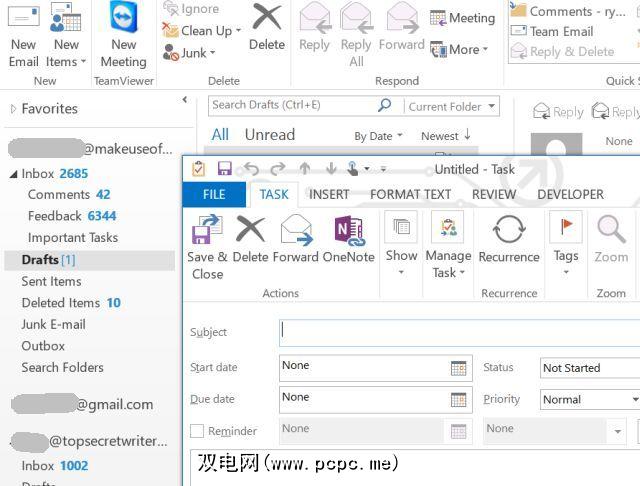Click the Undo icon in Task window
Image resolution: width=640 pixels, height=486 pixels.
(251, 169)
